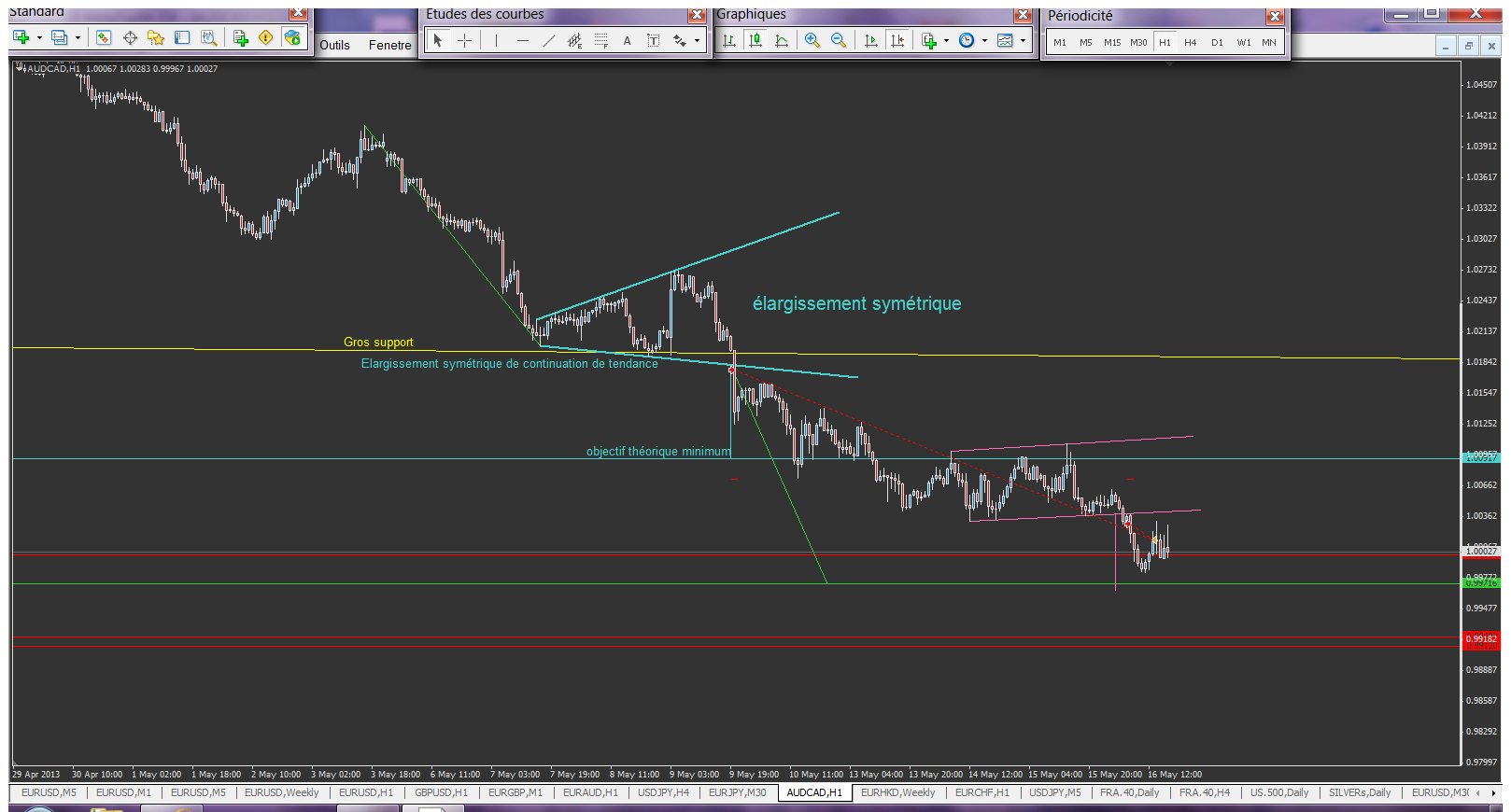The height and width of the screenshot is (812, 1511).
Task: Click the Zoom Out magnifier icon
Action: click(x=838, y=40)
